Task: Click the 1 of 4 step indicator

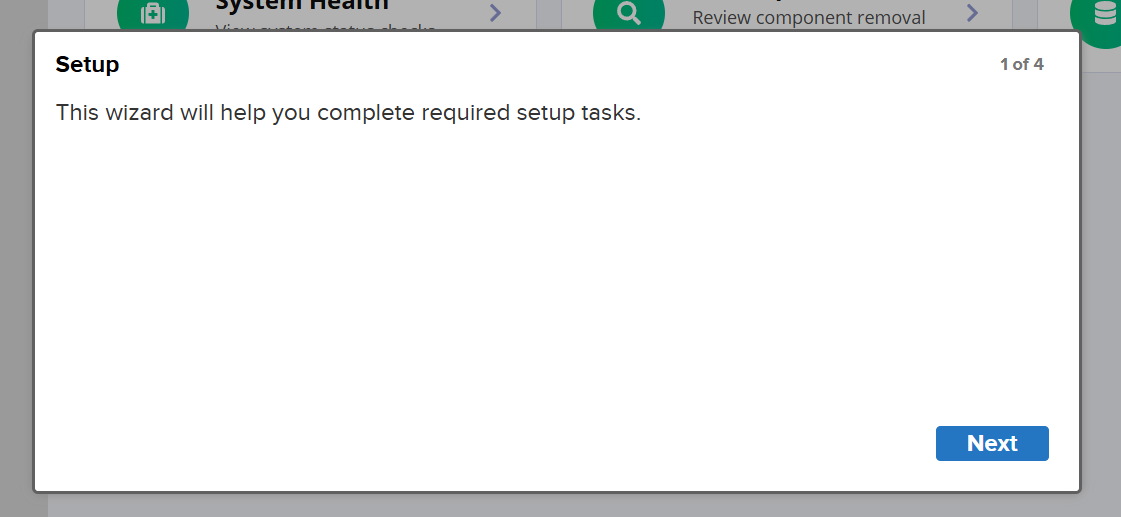Action: [1021, 64]
